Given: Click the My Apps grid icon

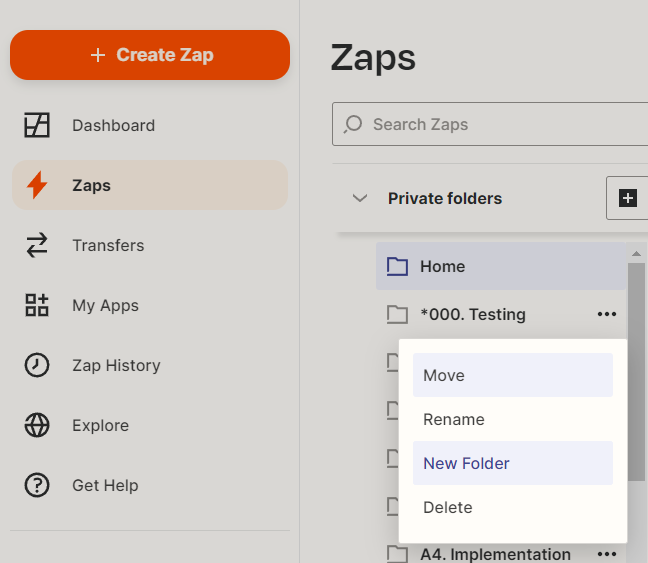Looking at the screenshot, I should [37, 305].
